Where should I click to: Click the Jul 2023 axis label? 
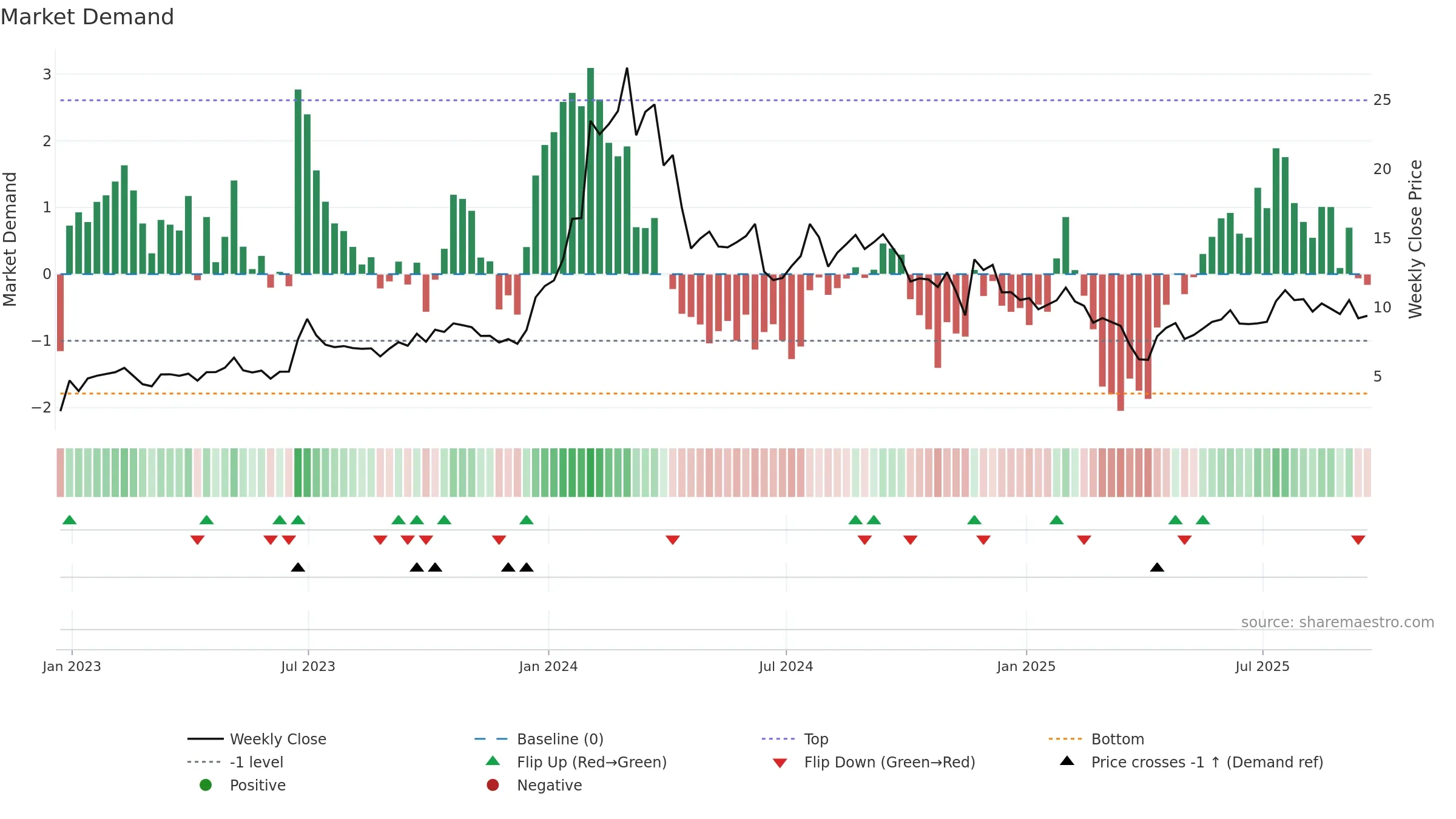point(308,666)
